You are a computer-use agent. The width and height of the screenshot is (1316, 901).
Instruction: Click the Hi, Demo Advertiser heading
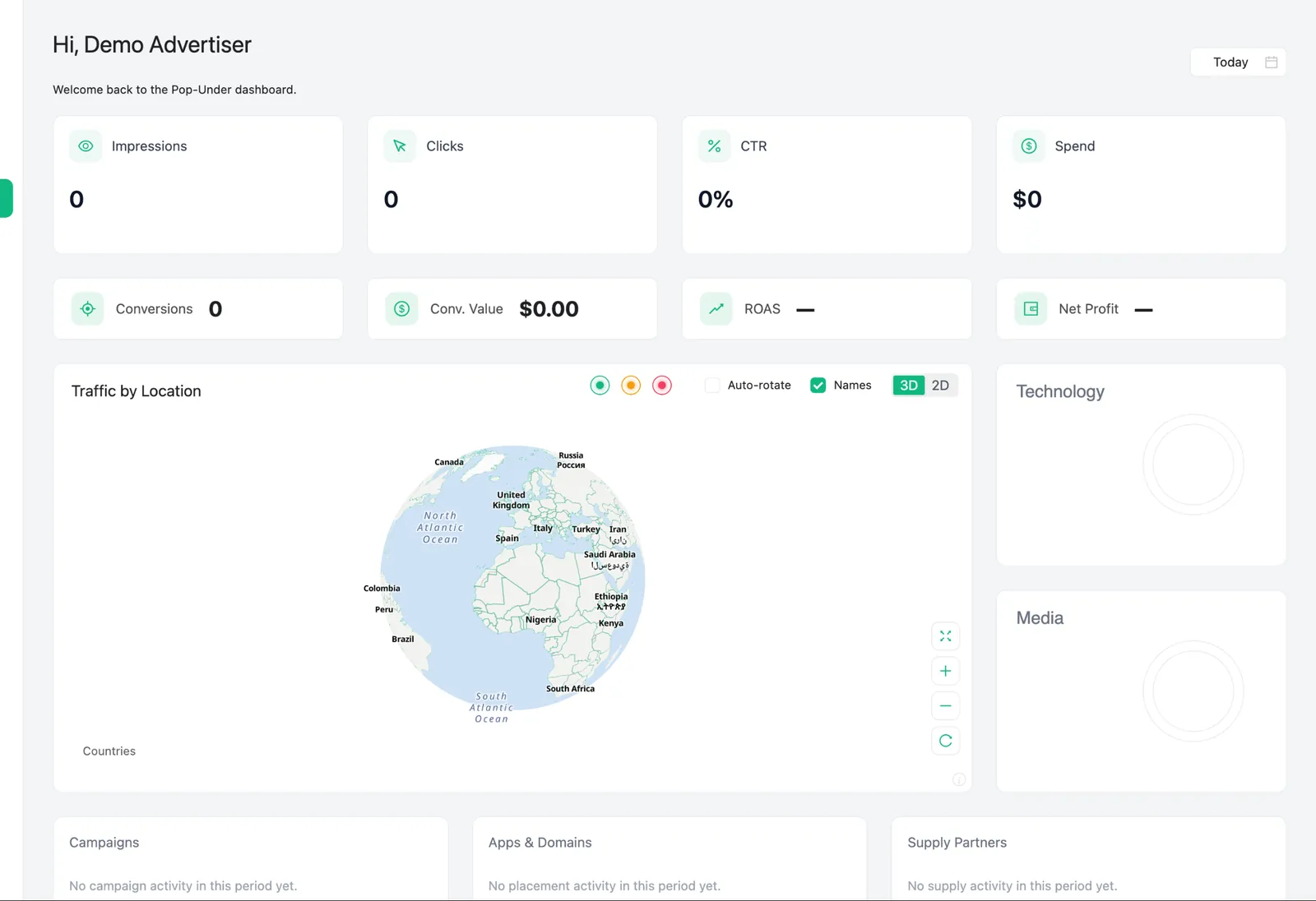pos(152,45)
